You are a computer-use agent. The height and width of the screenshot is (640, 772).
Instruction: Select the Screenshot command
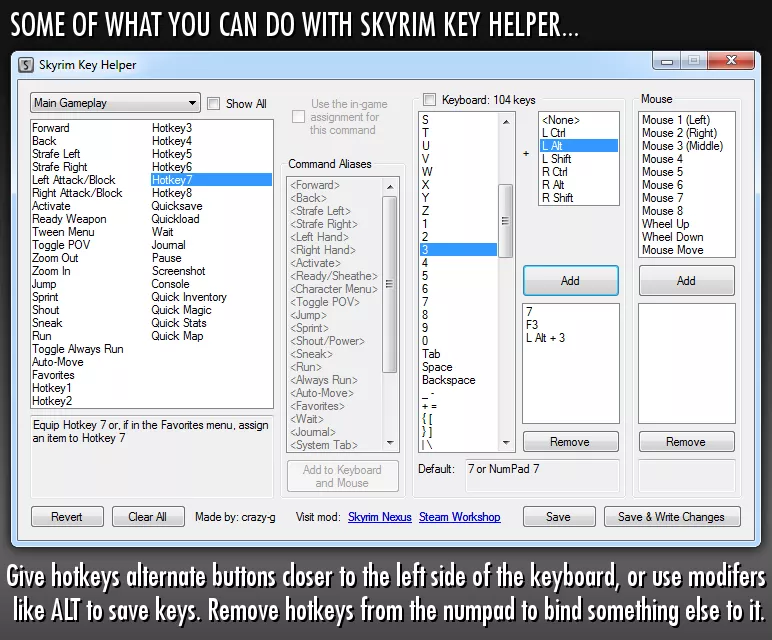click(x=178, y=271)
